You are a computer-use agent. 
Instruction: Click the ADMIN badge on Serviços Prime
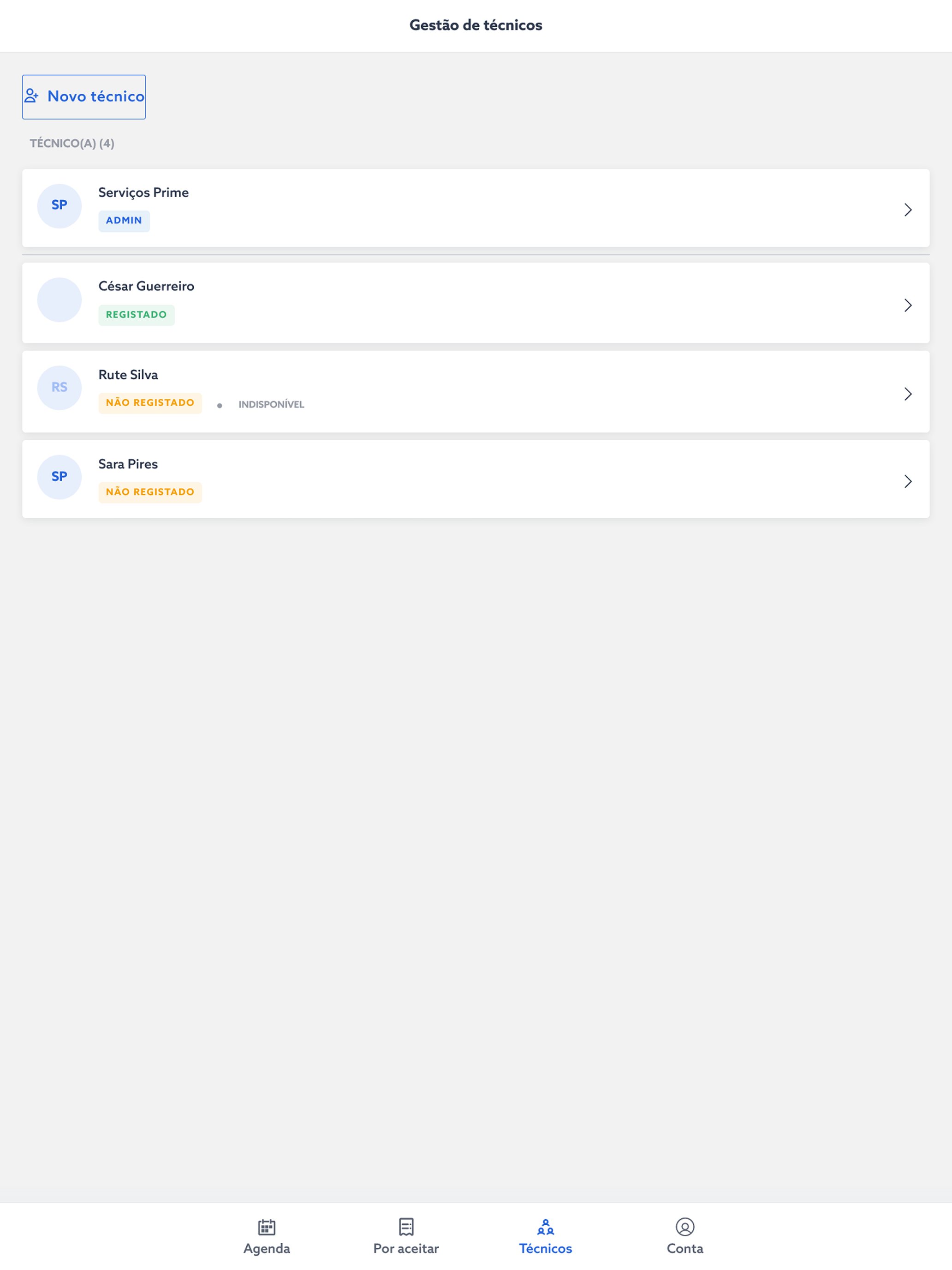[124, 221]
